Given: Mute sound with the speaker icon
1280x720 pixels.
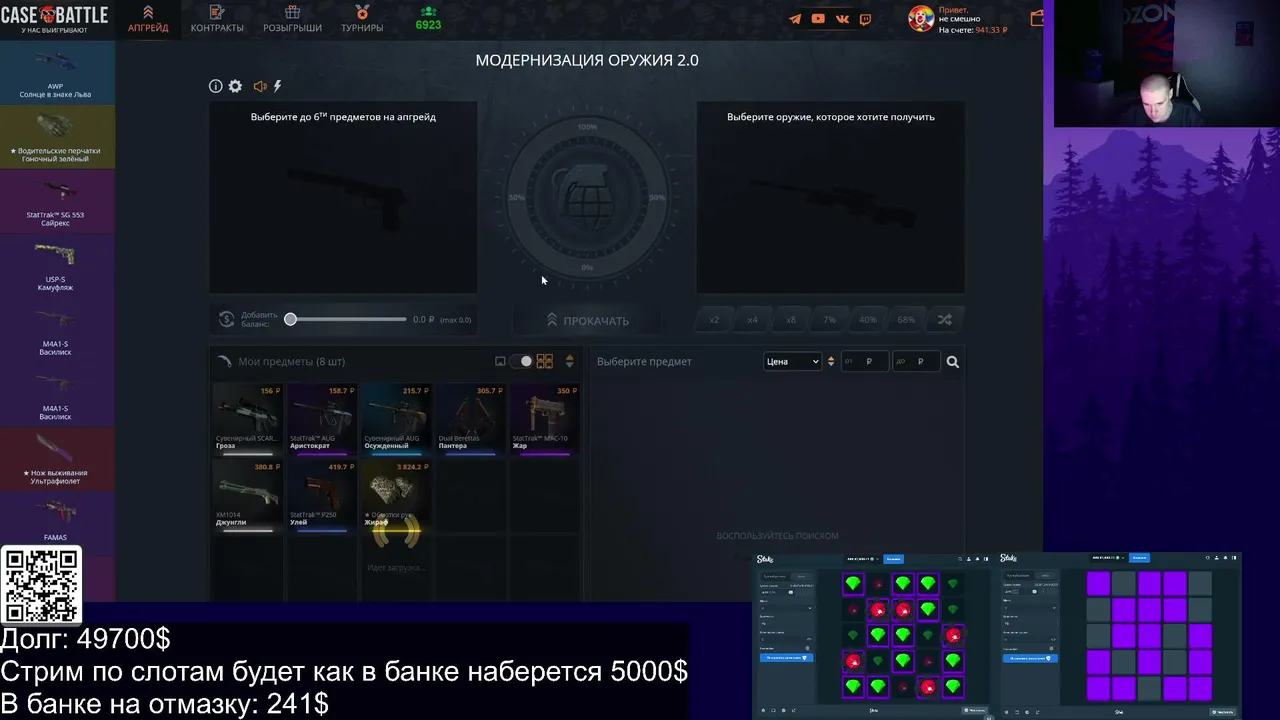Looking at the screenshot, I should tap(260, 87).
